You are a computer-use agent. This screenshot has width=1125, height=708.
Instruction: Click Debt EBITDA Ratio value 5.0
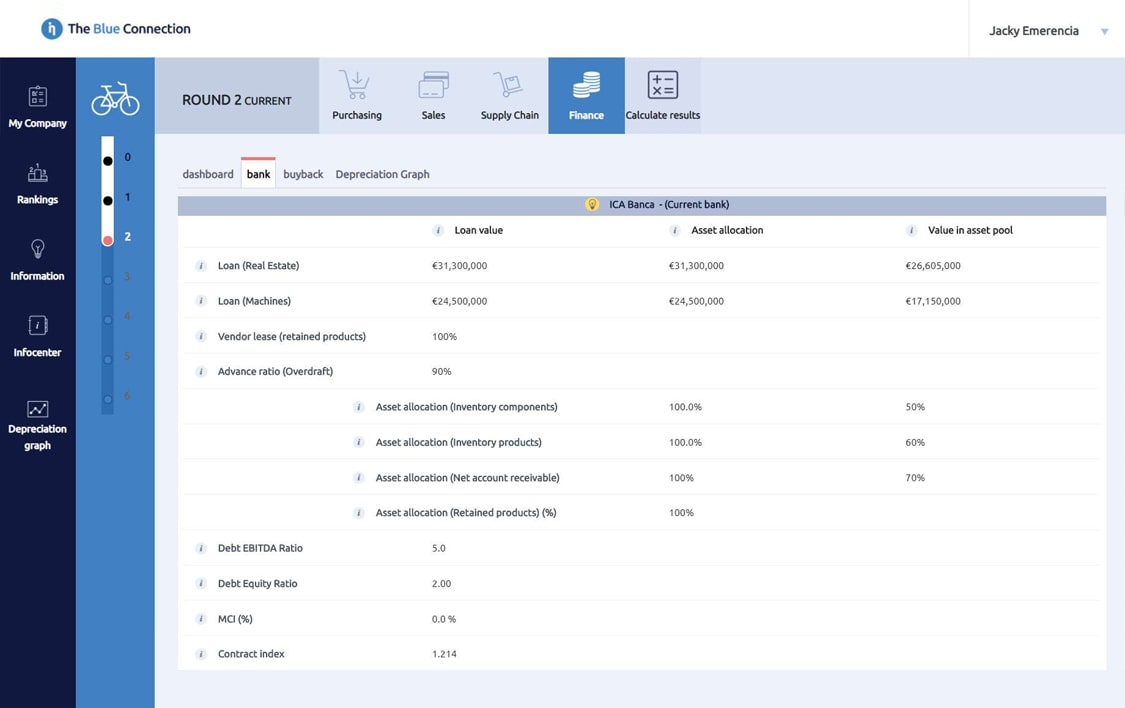438,548
